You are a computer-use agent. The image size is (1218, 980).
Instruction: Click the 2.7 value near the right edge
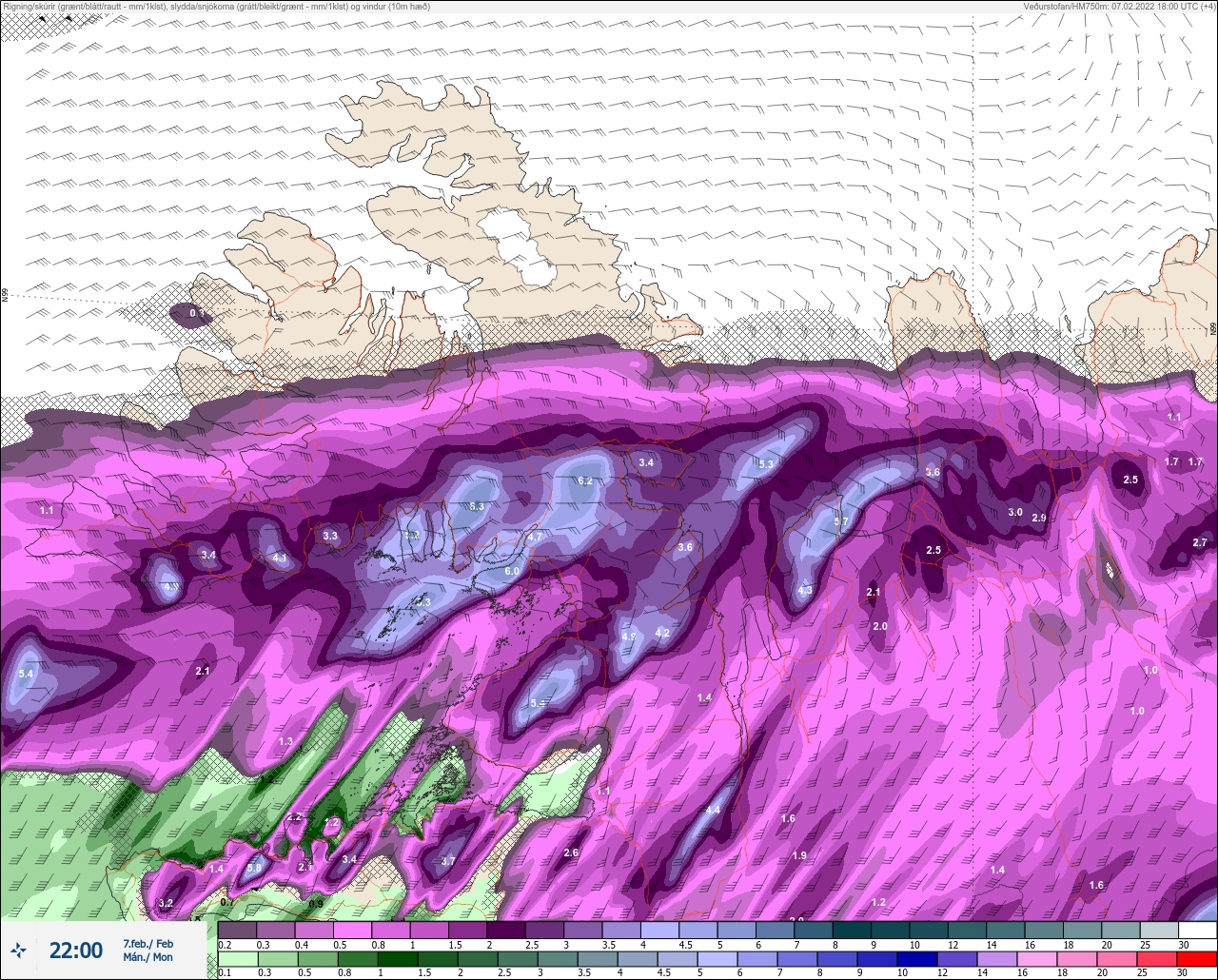(x=1200, y=542)
